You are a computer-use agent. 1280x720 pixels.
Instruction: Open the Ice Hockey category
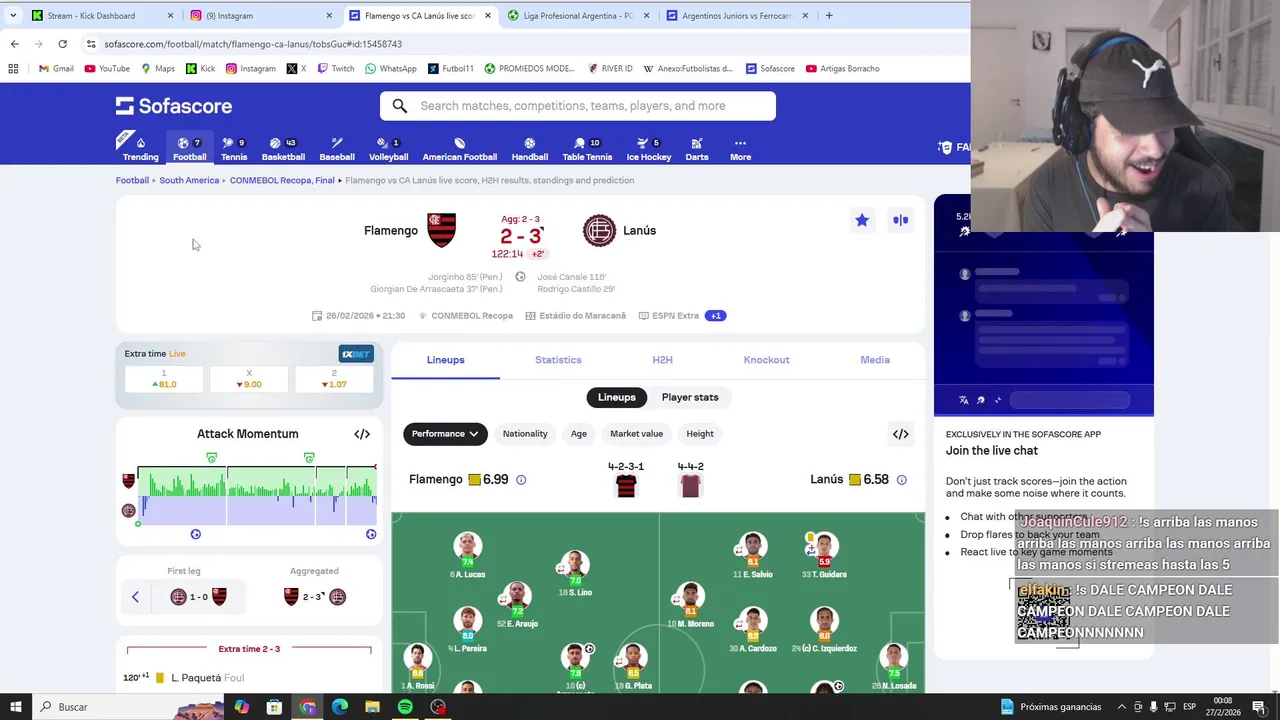(x=649, y=149)
